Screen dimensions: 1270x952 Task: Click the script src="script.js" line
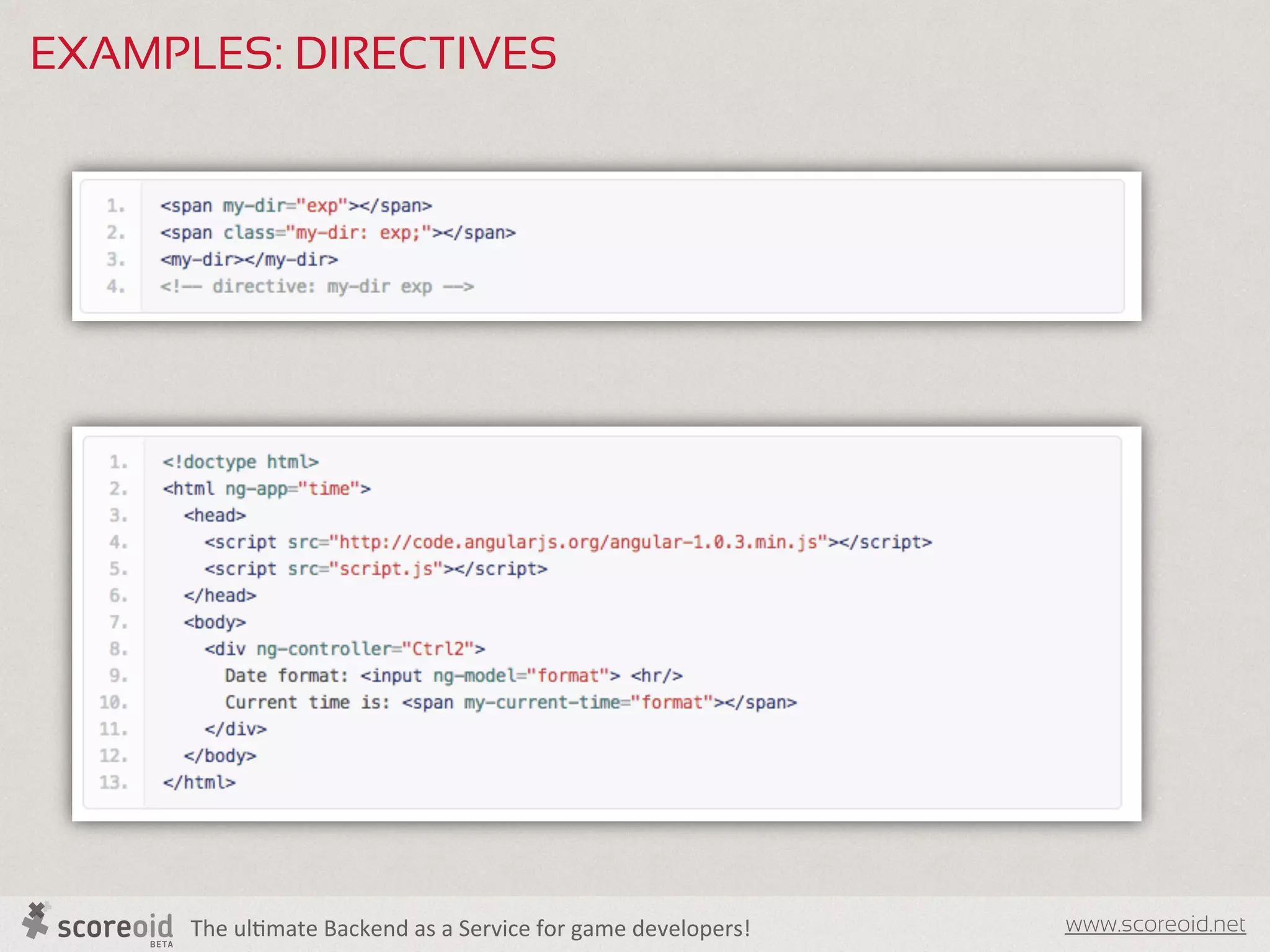376,568
